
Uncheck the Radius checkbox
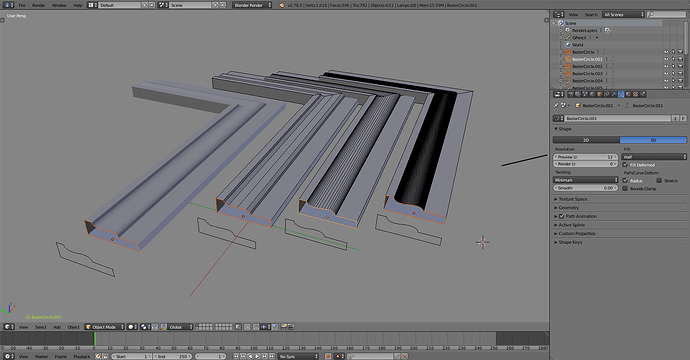point(625,180)
